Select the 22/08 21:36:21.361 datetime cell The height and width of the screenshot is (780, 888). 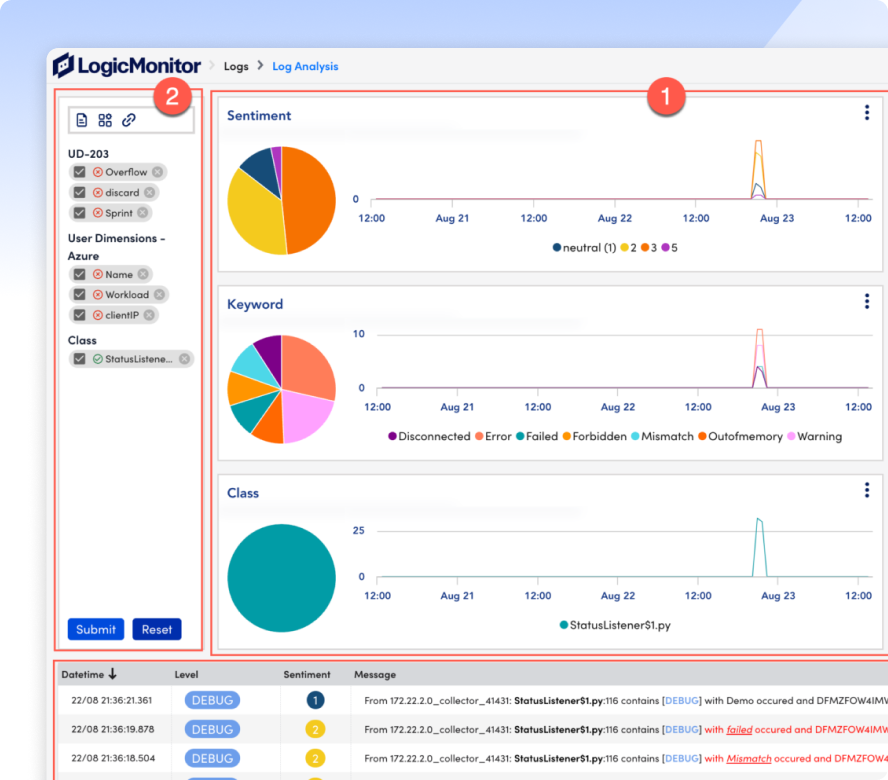112,701
